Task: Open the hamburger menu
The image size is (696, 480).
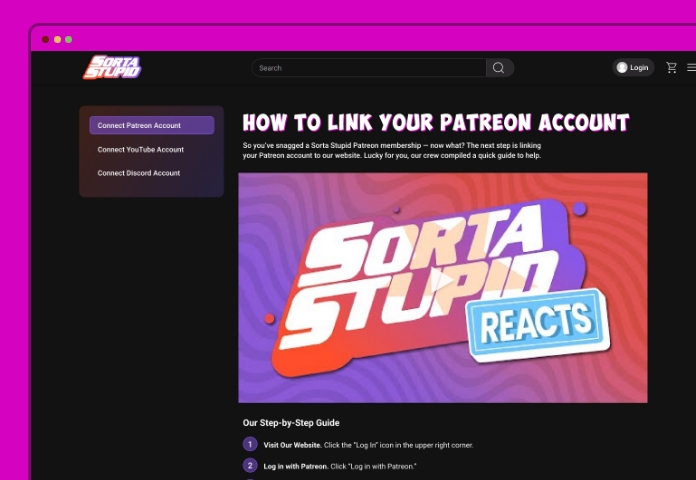Action: click(690, 68)
